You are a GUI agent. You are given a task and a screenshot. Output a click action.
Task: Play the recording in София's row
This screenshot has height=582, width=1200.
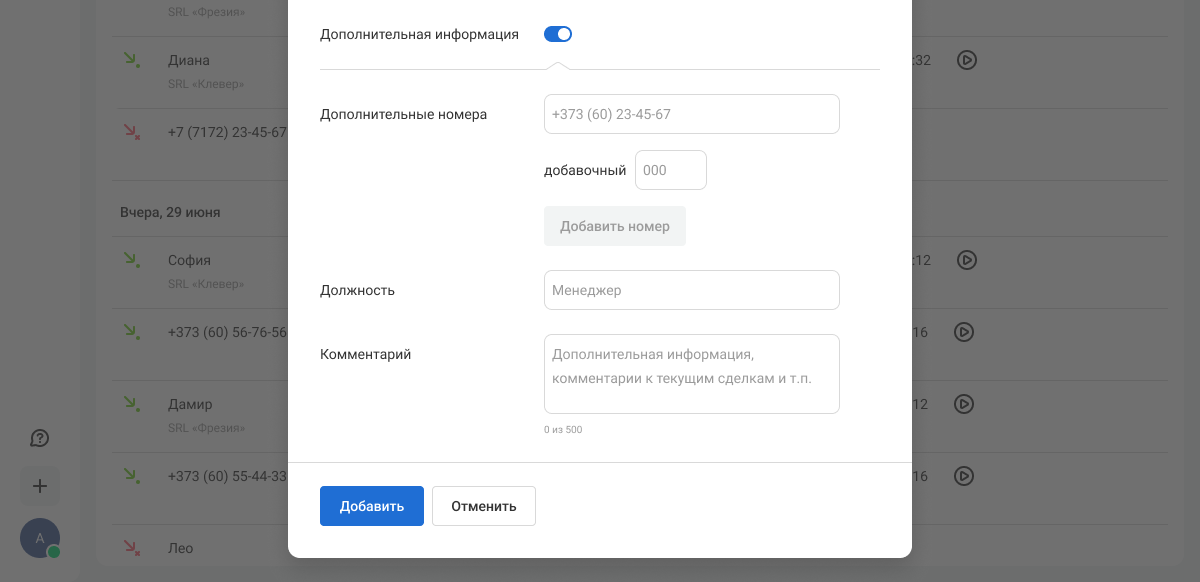(x=966, y=260)
